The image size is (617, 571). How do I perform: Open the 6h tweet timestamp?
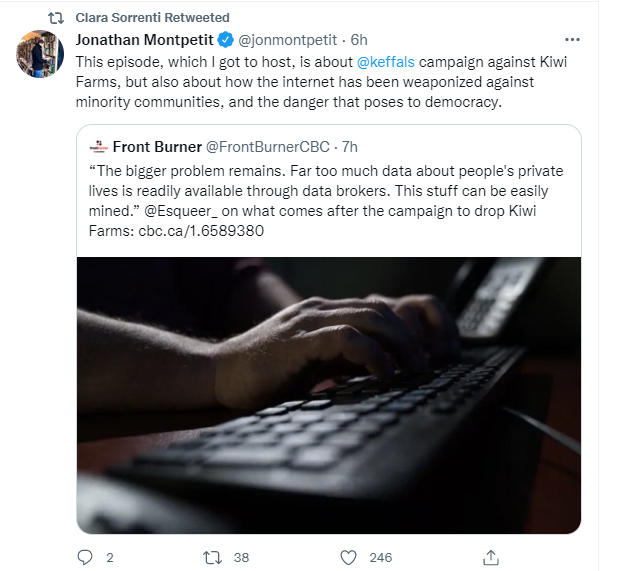click(x=359, y=40)
